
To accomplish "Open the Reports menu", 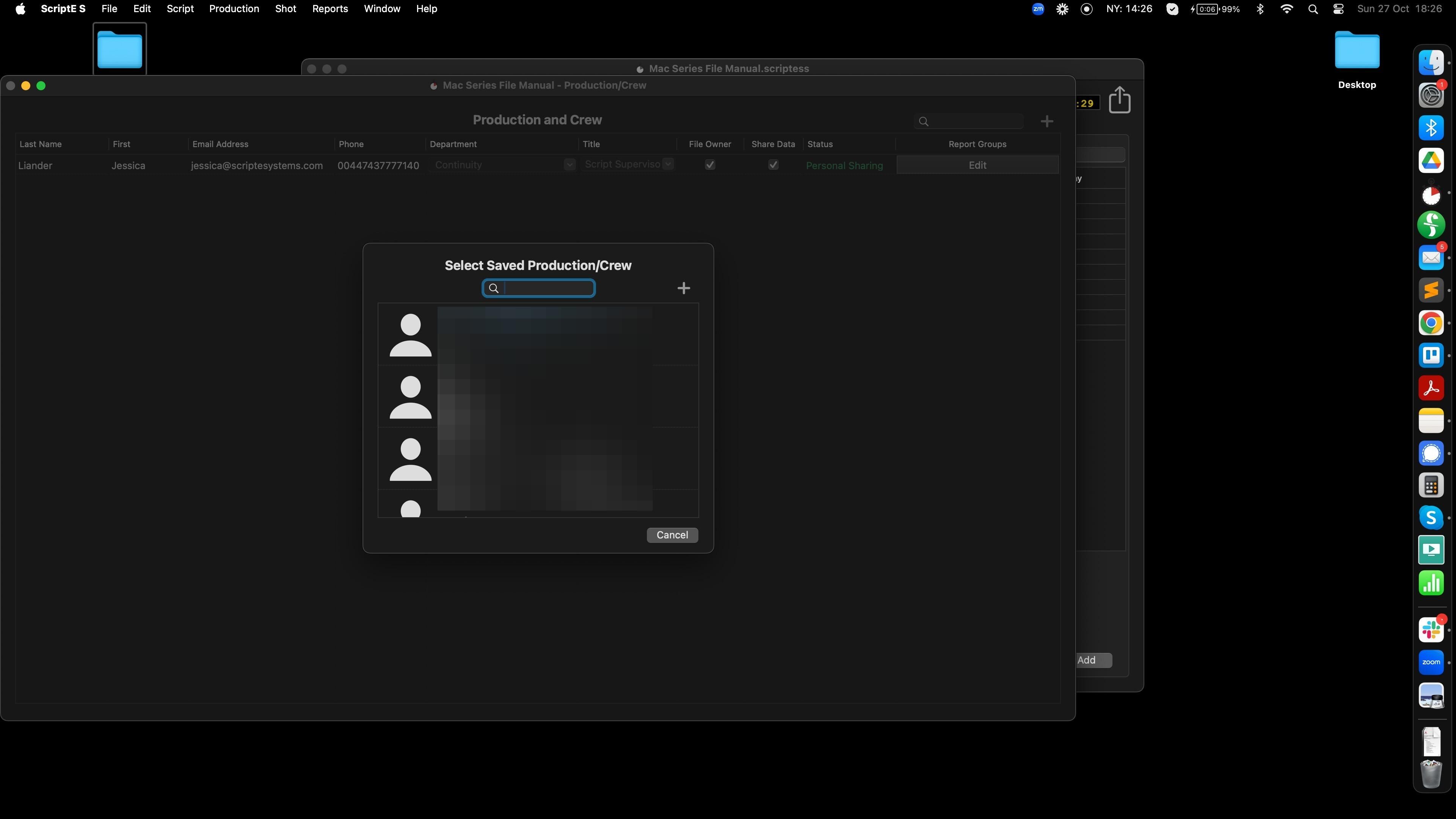I will (329, 9).
